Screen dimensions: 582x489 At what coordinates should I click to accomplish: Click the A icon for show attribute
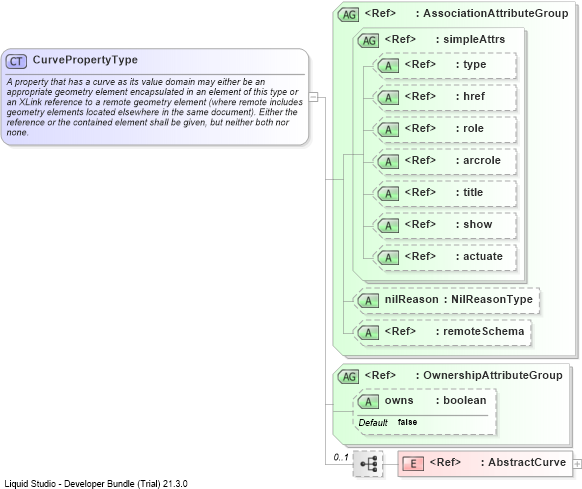(388, 225)
